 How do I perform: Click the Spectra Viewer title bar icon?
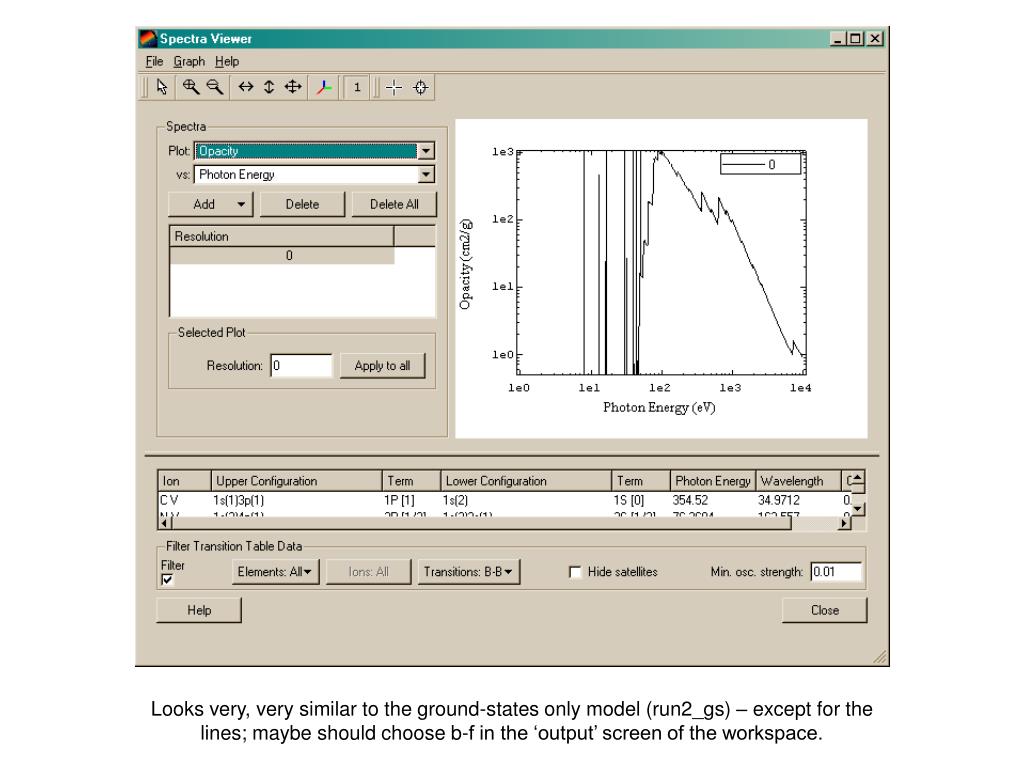(x=148, y=39)
